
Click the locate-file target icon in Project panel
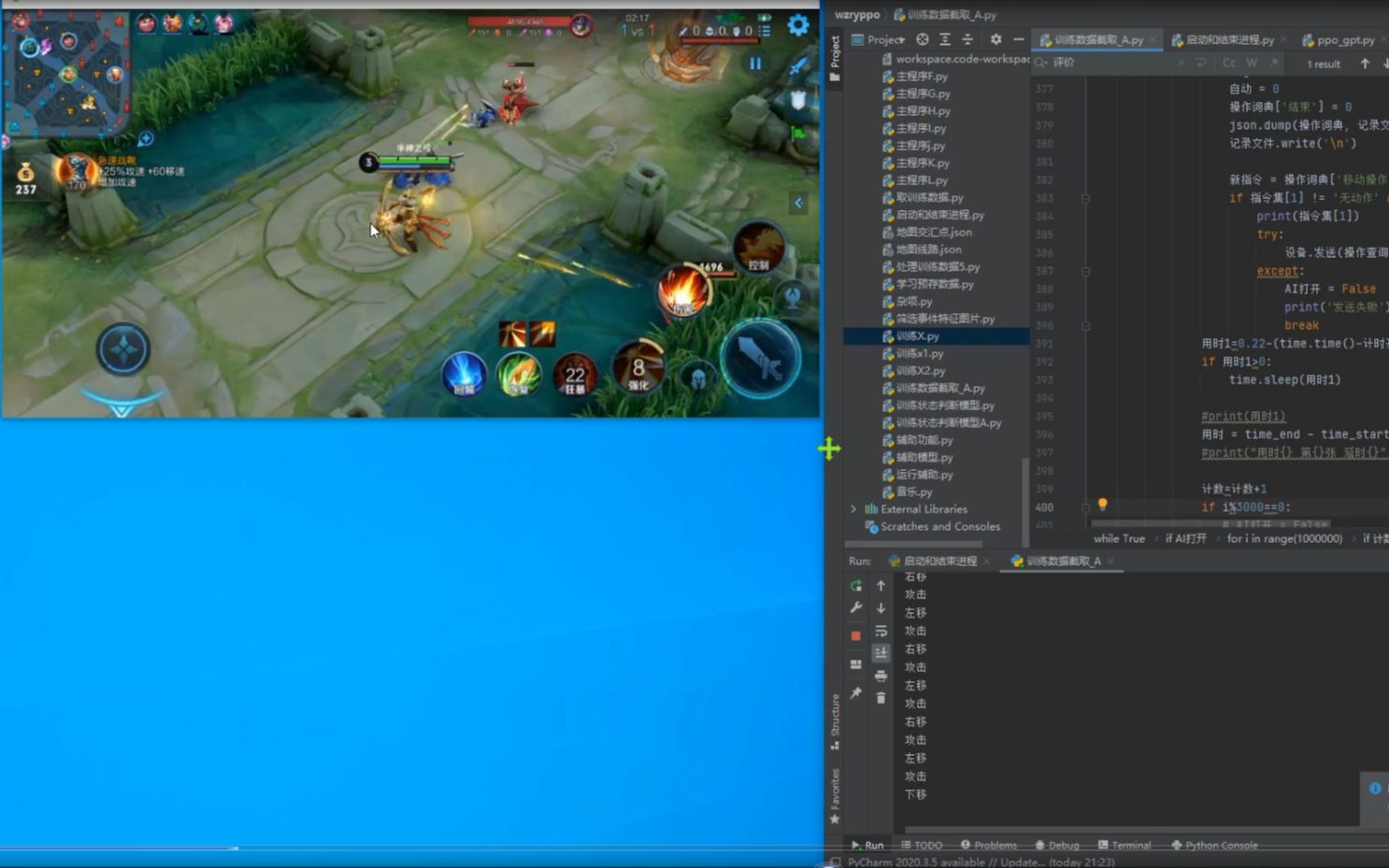coord(923,39)
